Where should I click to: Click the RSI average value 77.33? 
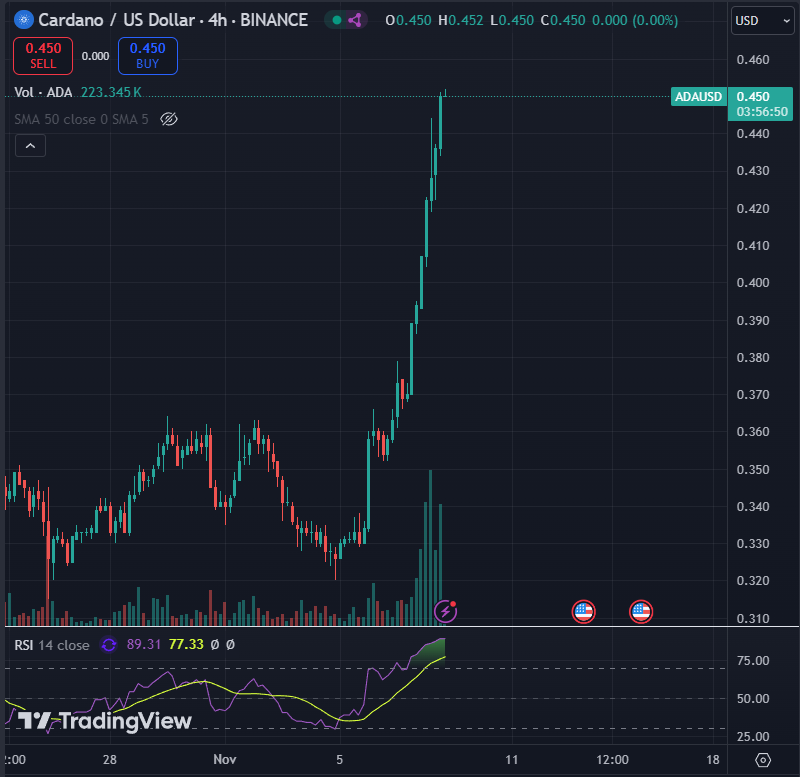[186, 644]
